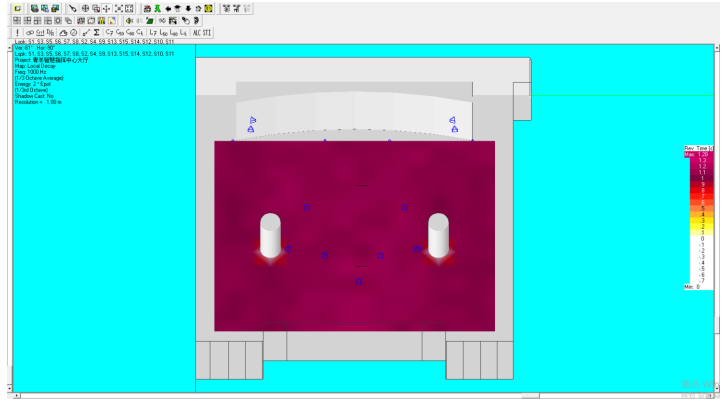
Task: Click the exclamation mark icon
Action: click(18, 33)
